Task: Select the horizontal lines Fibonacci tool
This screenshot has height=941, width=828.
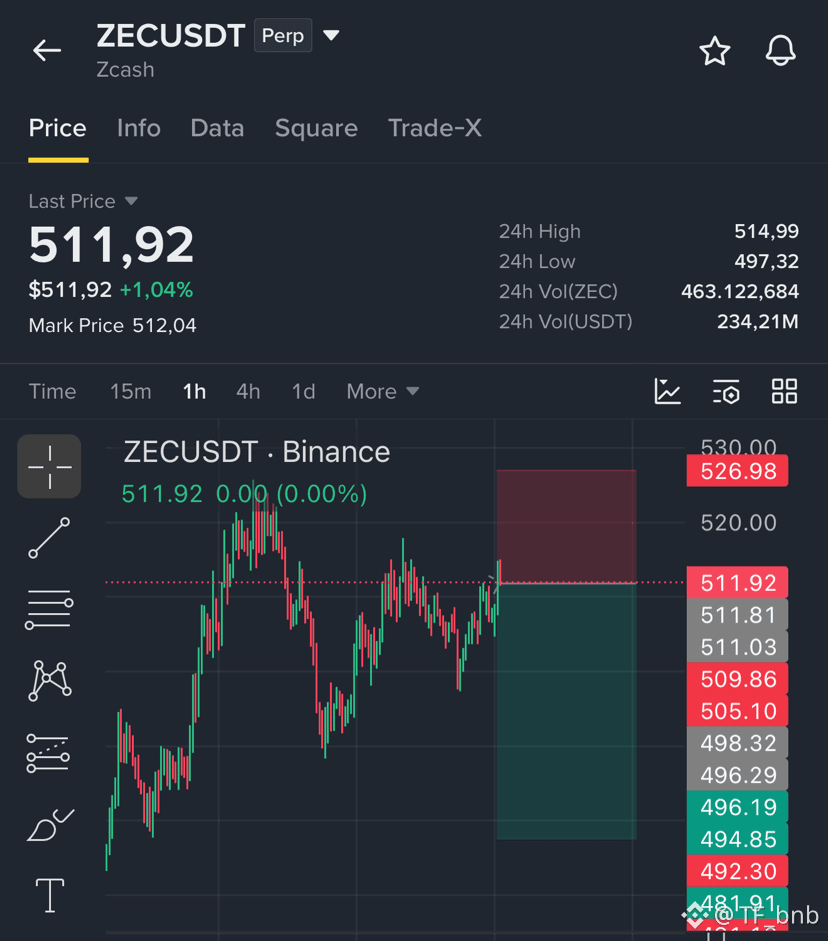Action: click(x=49, y=609)
